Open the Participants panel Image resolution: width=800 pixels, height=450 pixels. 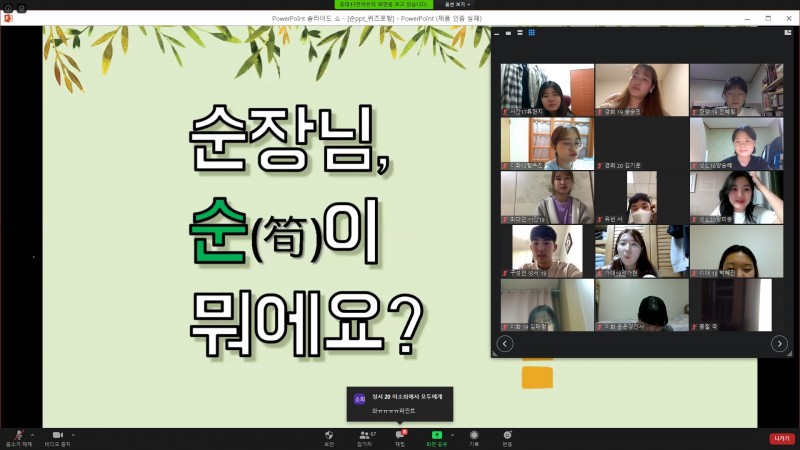[x=364, y=437]
